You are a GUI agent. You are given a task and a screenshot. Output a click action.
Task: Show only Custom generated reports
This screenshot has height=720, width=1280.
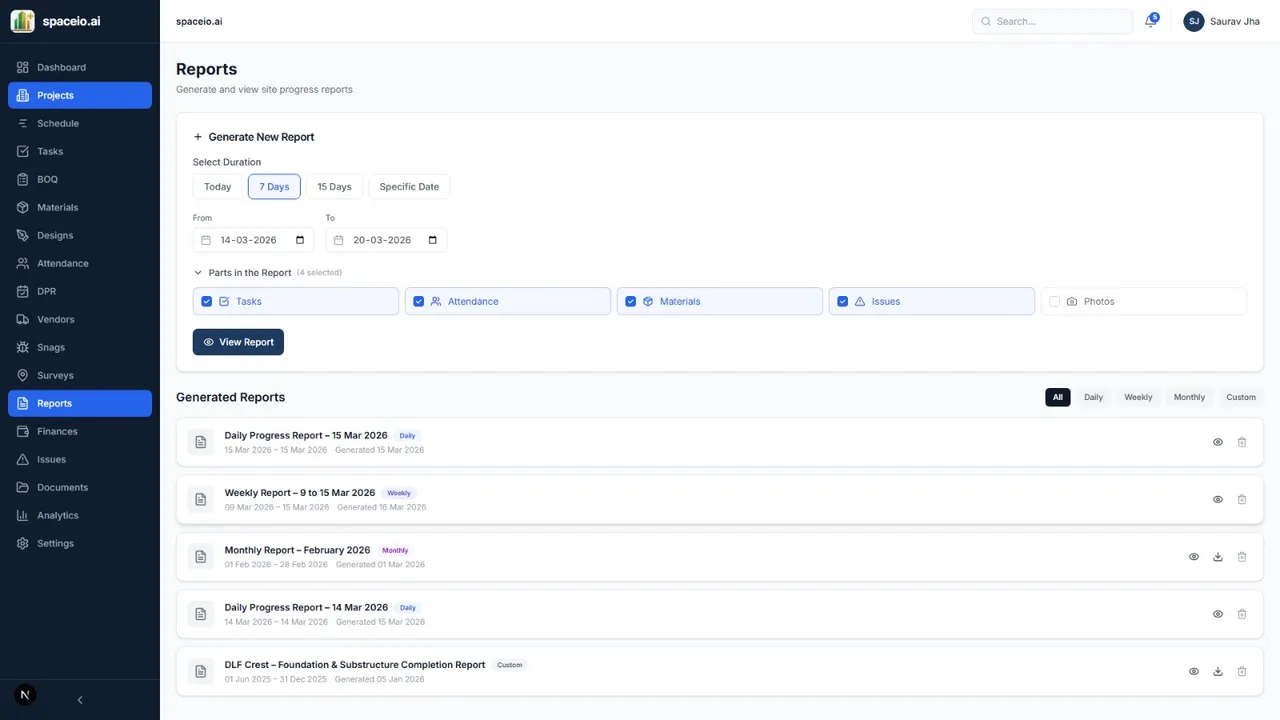pos(1241,397)
